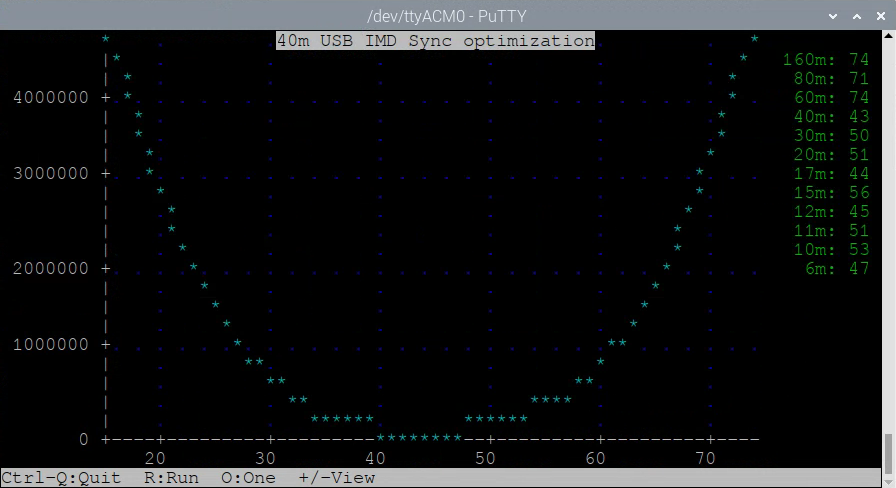Minimize the PuTTY window

pos(832,15)
